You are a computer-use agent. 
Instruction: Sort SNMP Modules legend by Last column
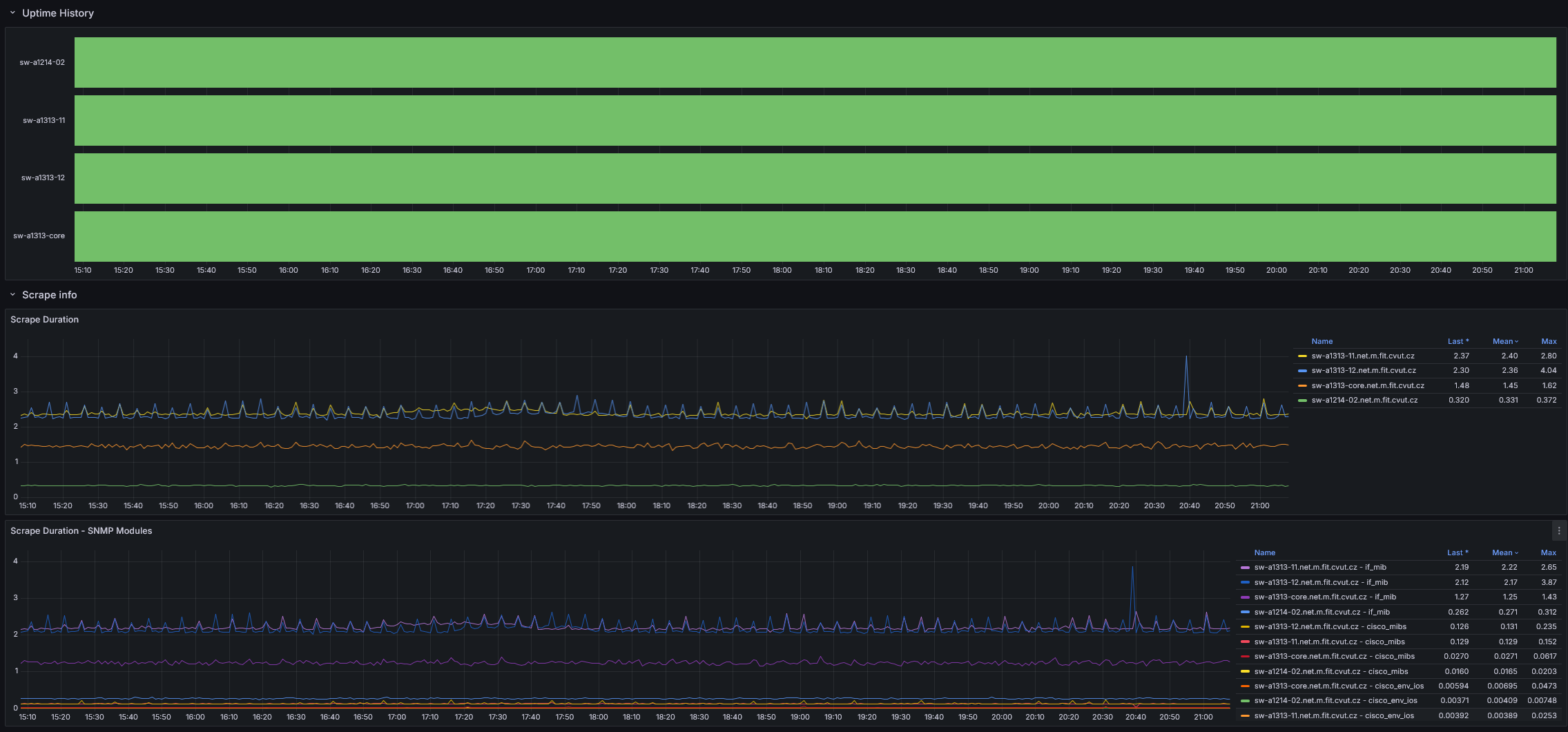1457,552
